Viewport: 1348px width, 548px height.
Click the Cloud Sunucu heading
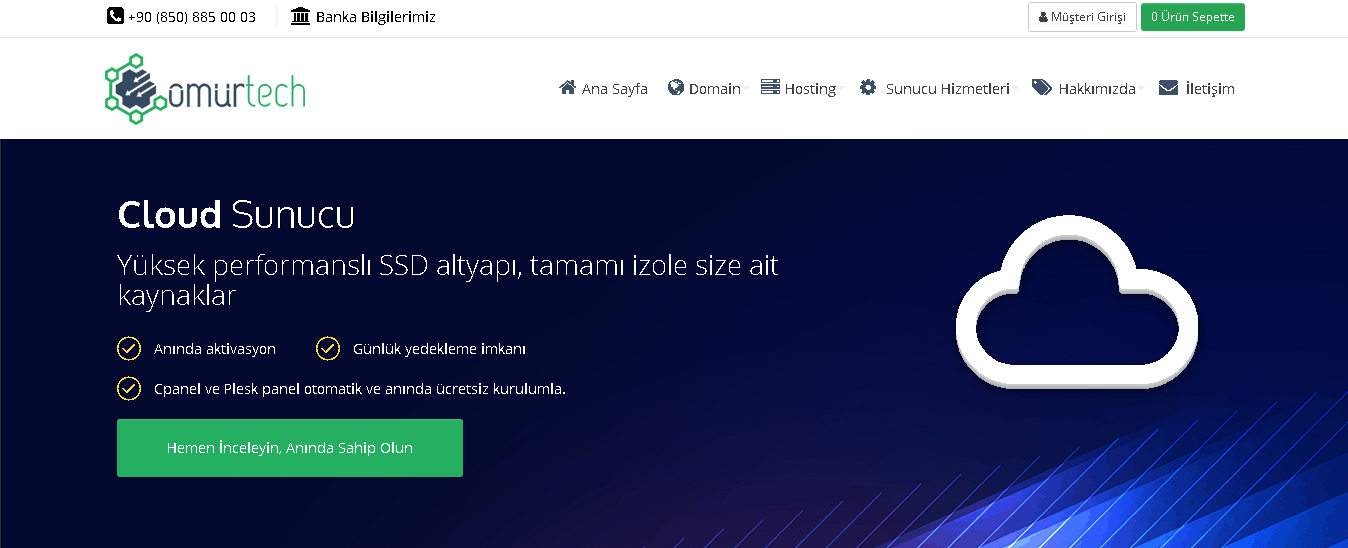[x=236, y=215]
